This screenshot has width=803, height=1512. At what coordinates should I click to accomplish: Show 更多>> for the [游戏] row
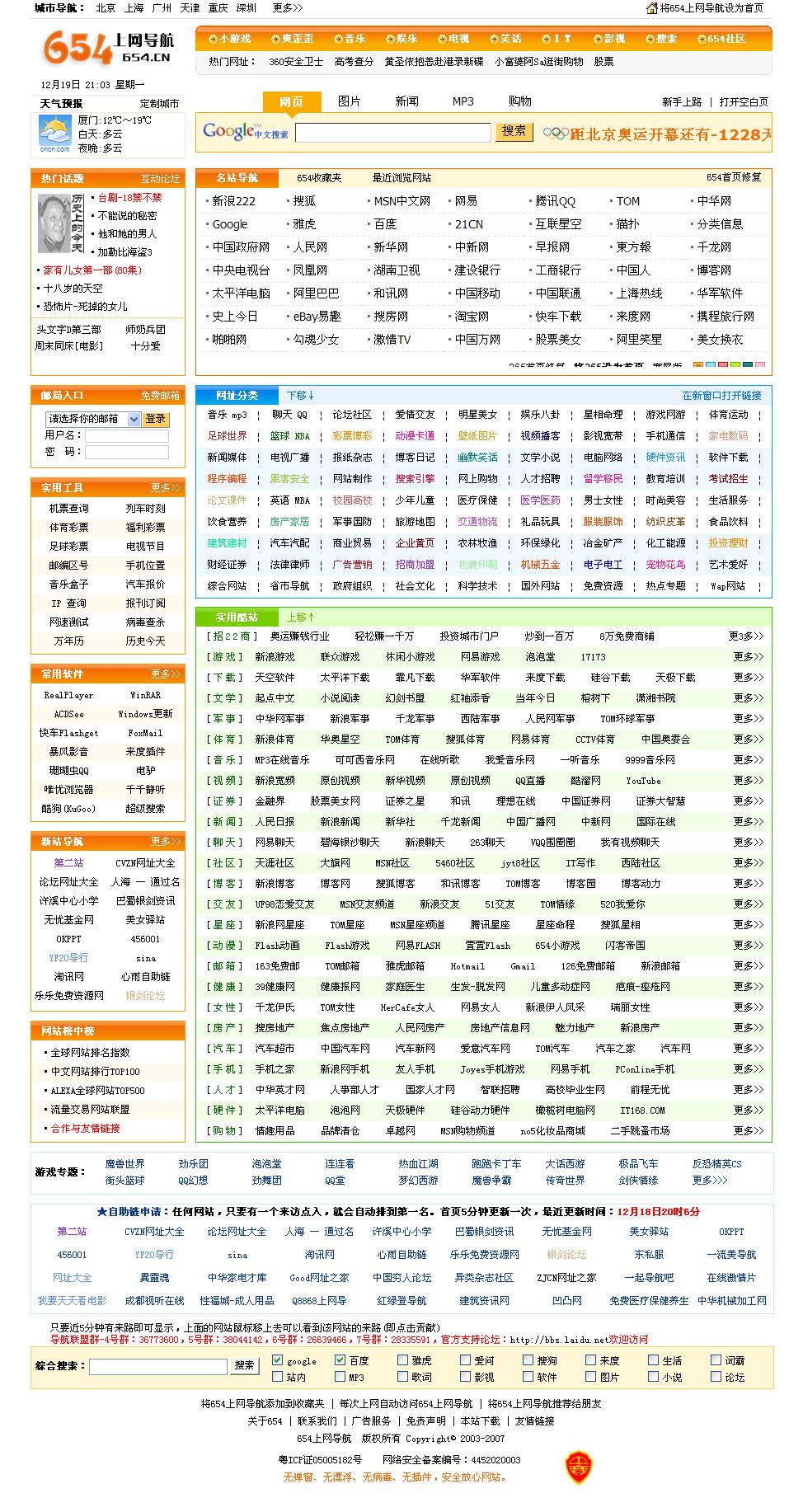click(x=749, y=657)
